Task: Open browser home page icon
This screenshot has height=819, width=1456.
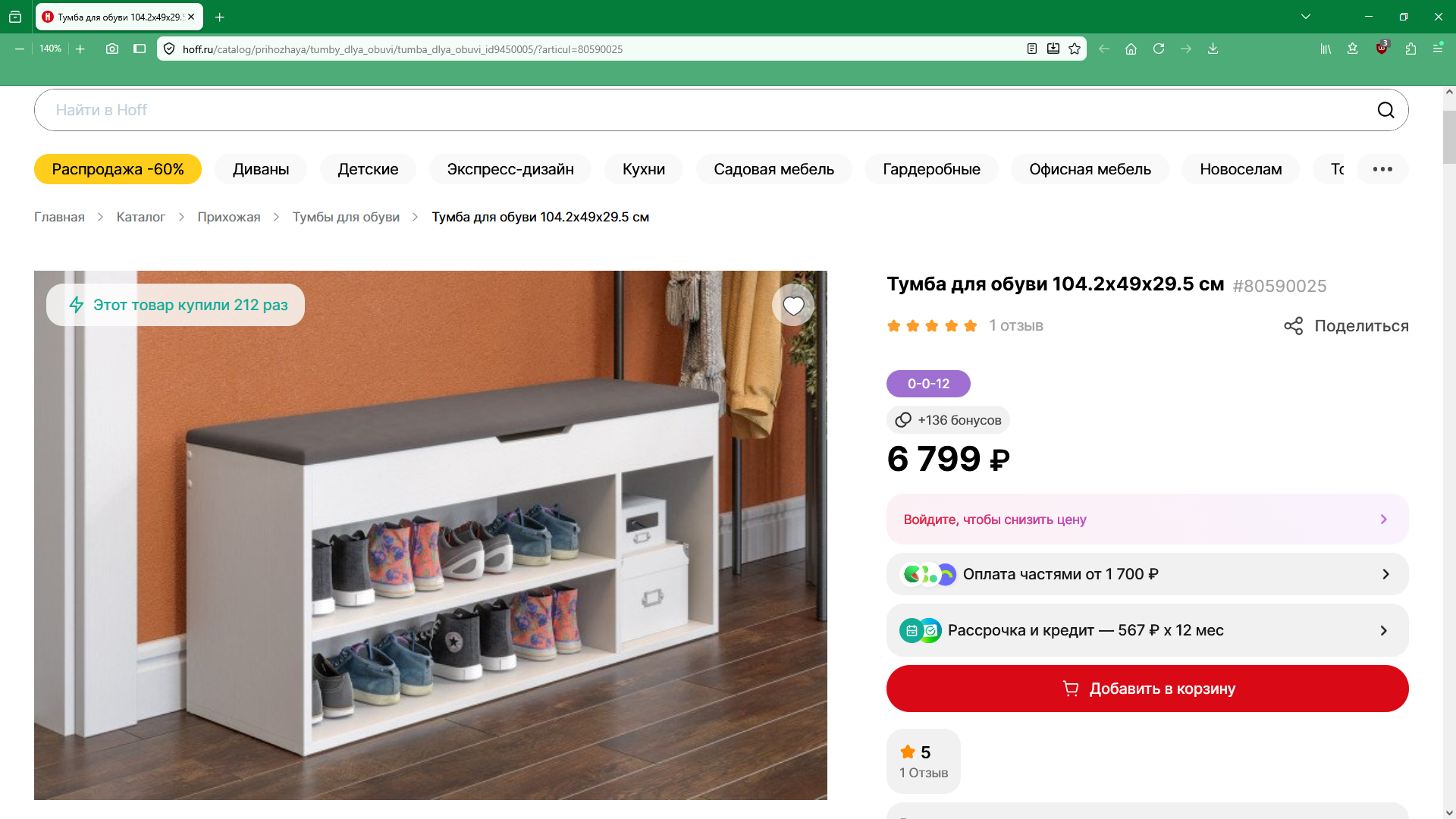Action: click(1131, 49)
